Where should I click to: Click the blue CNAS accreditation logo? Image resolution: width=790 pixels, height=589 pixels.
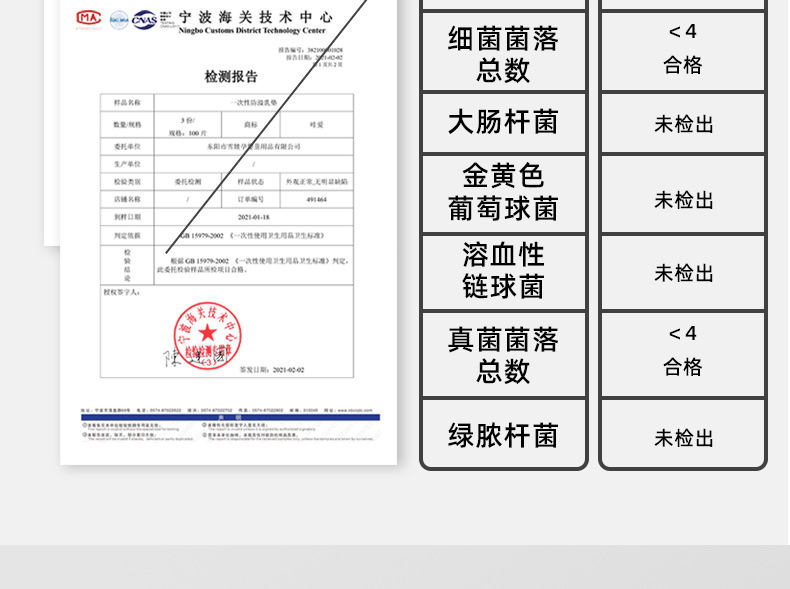point(144,20)
